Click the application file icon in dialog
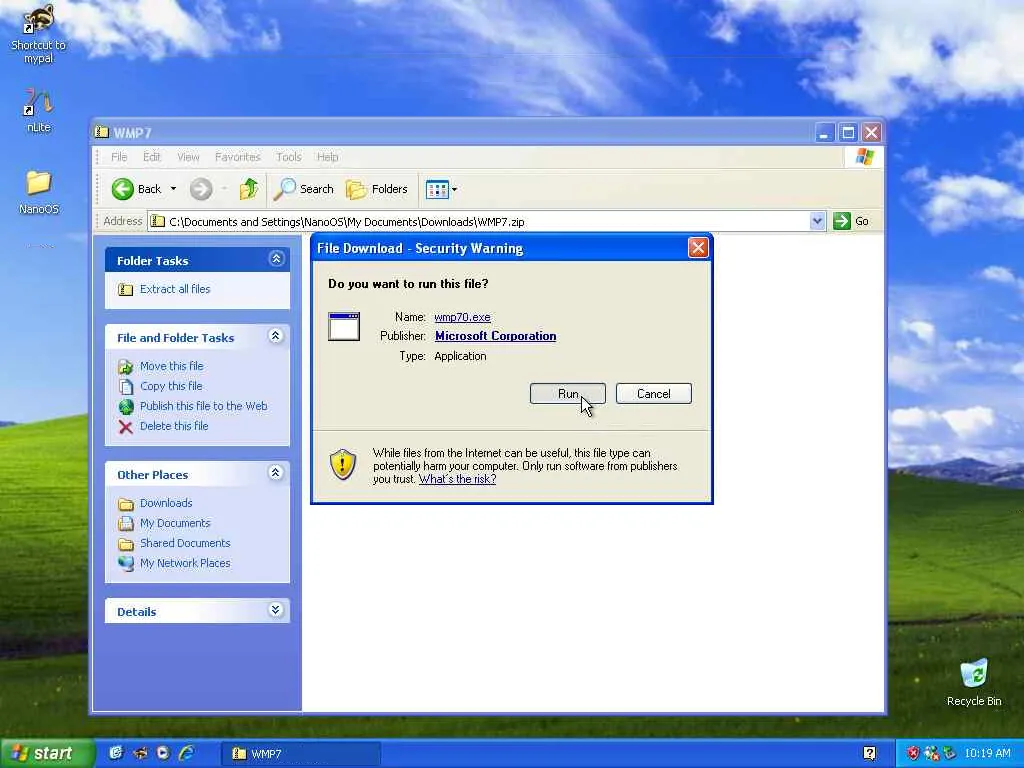The width and height of the screenshot is (1024, 768). coord(344,327)
